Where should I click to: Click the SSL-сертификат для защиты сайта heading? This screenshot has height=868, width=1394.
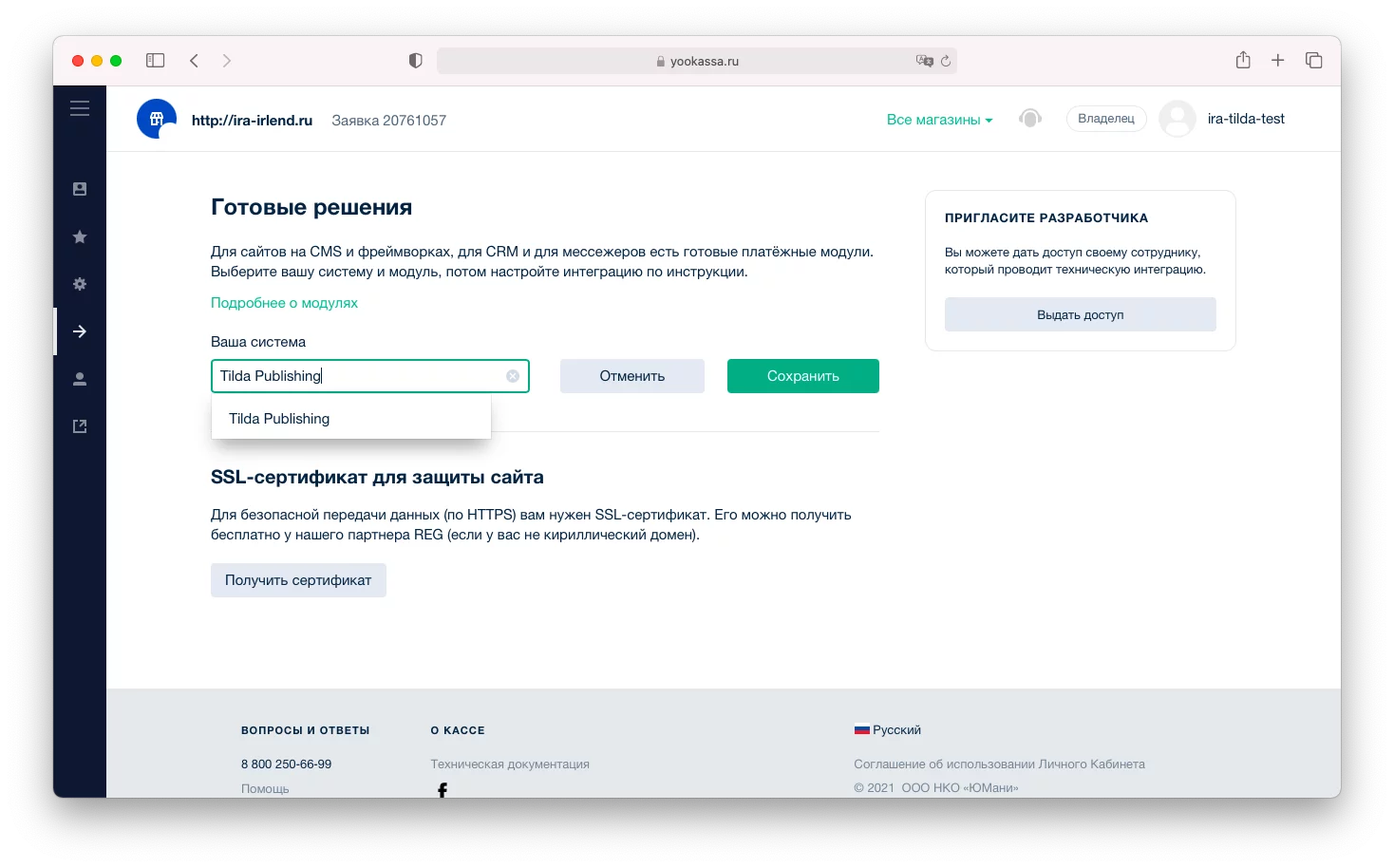377,477
